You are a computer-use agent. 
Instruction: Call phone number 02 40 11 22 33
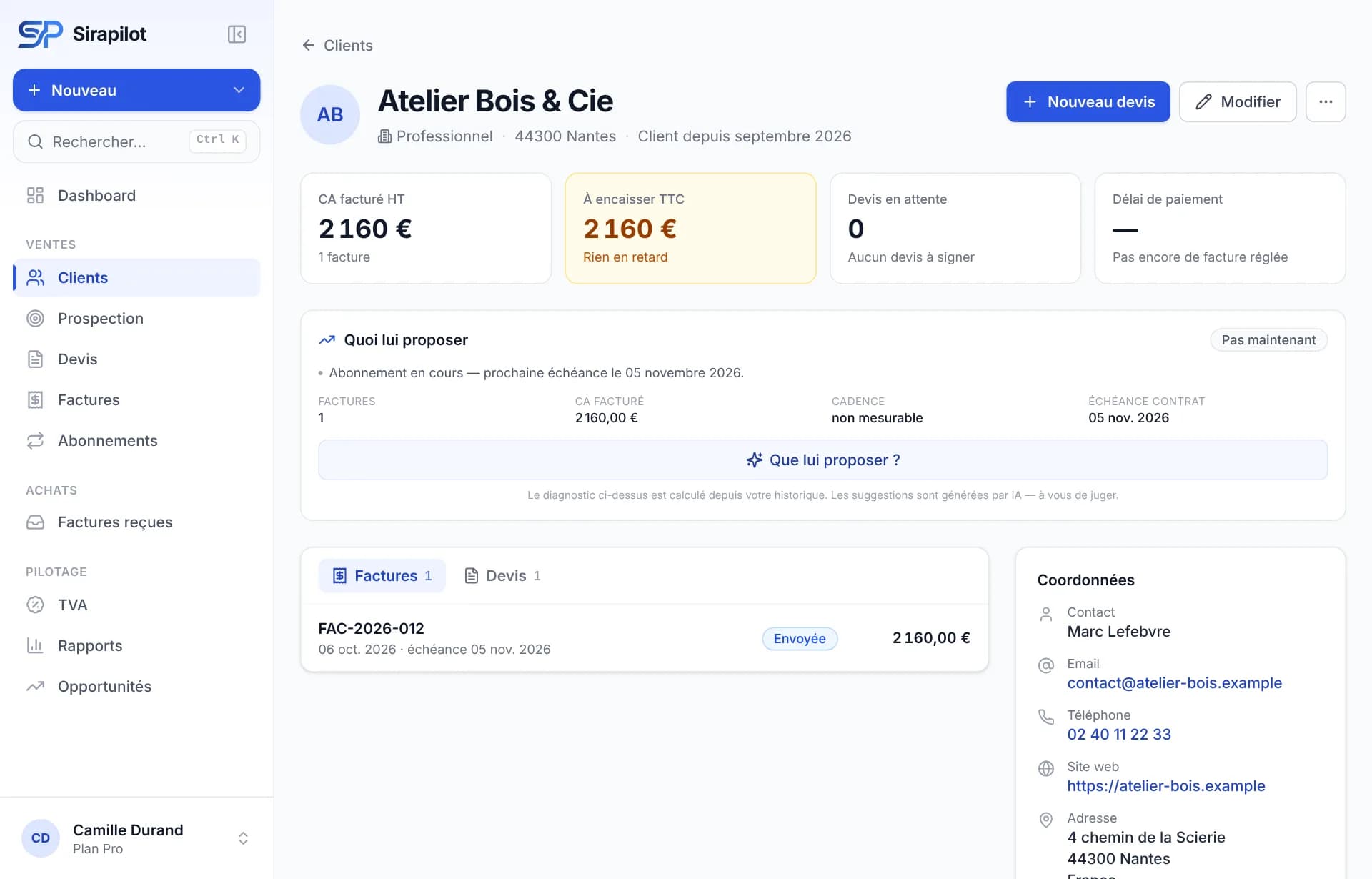1119,734
